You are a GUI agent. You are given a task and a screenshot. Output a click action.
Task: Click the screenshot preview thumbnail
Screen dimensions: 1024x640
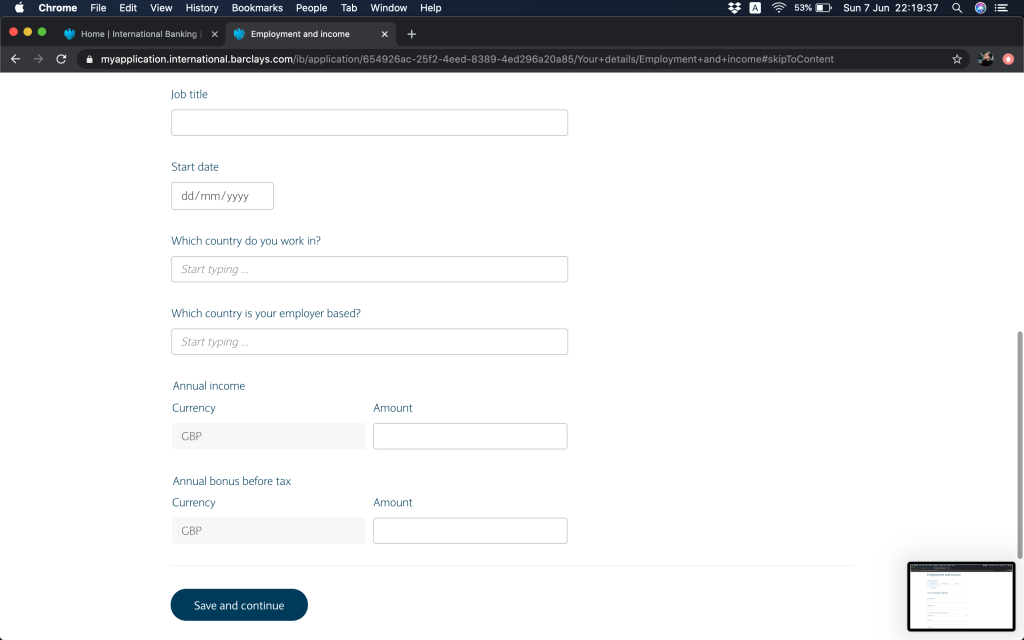961,596
